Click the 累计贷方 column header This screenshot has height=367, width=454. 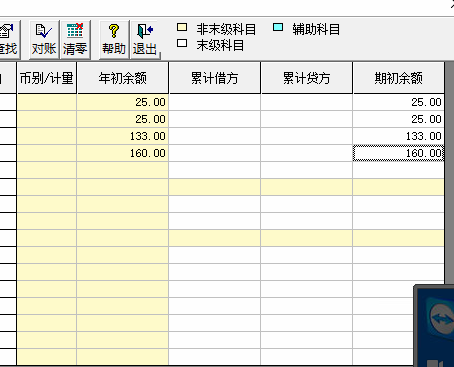point(307,78)
